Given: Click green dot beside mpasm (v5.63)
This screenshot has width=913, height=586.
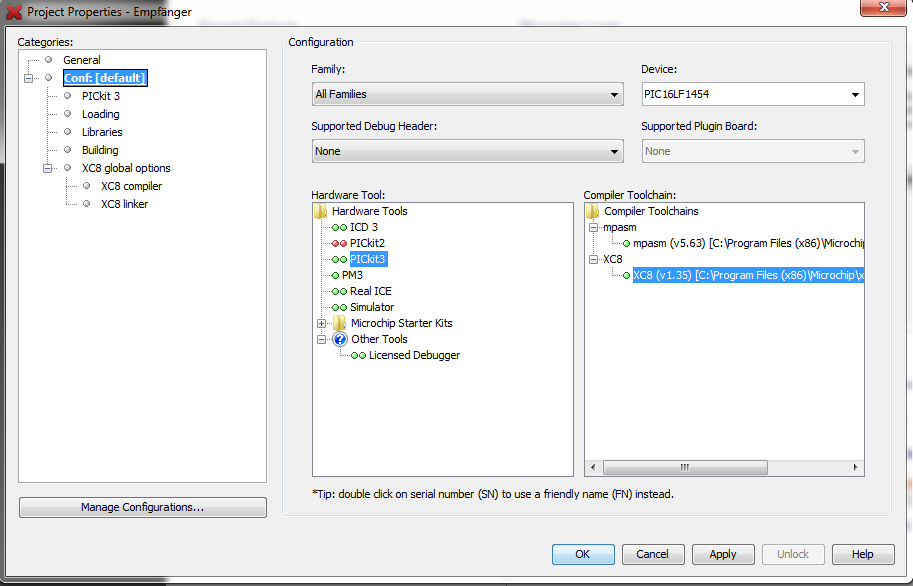Looking at the screenshot, I should [627, 244].
